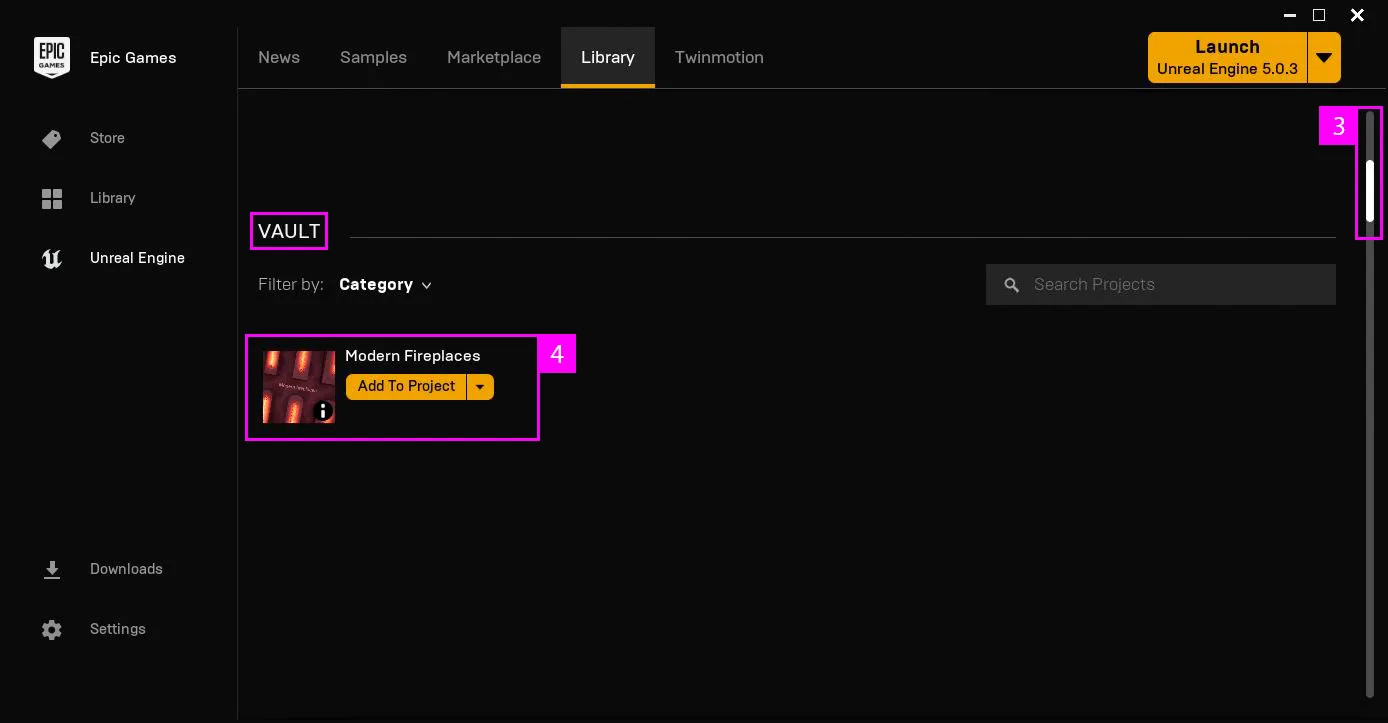Image resolution: width=1388 pixels, height=723 pixels.
Task: Click the Epic Games logo icon
Action: (52, 57)
